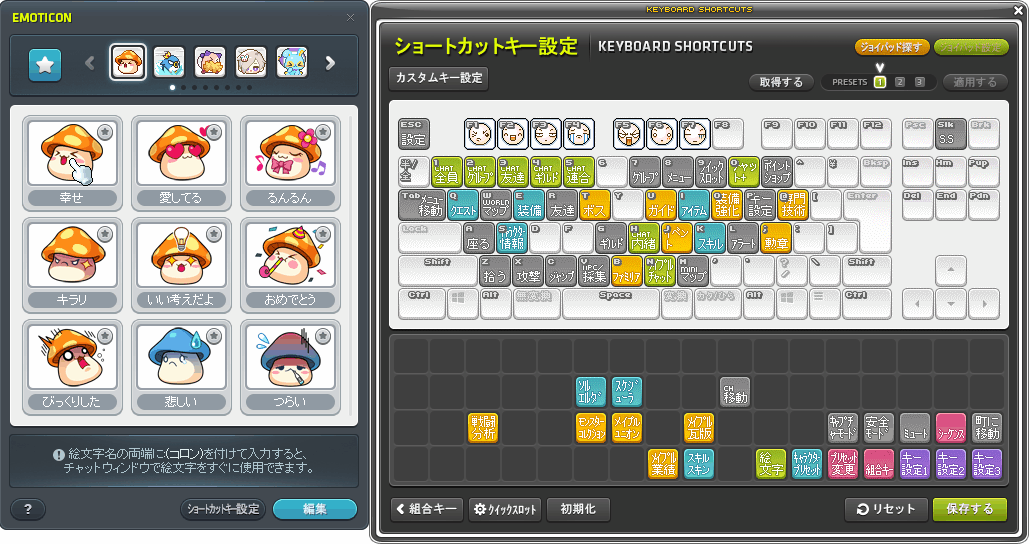This screenshot has width=1030, height=544.
Task: Favorite the いい考えだよ emoticon with its star
Action: (x=214, y=234)
